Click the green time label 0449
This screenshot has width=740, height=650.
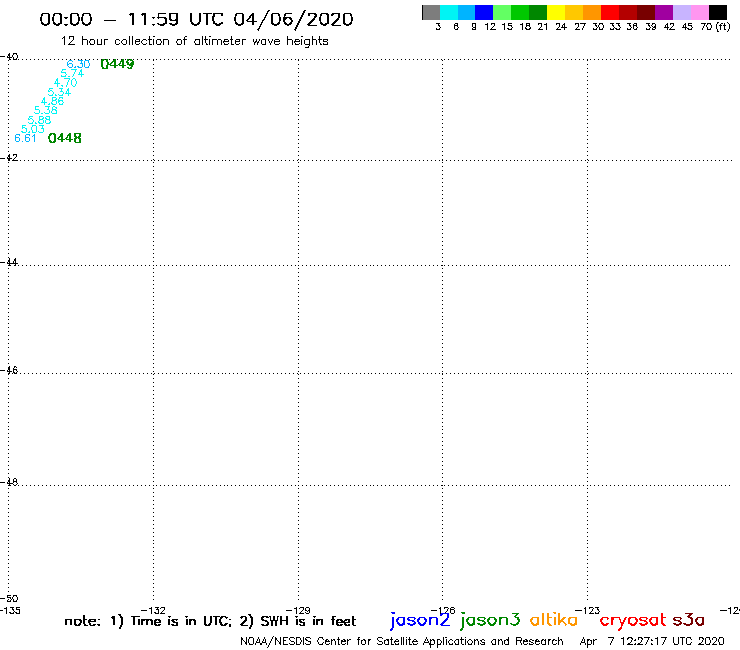[x=118, y=64]
